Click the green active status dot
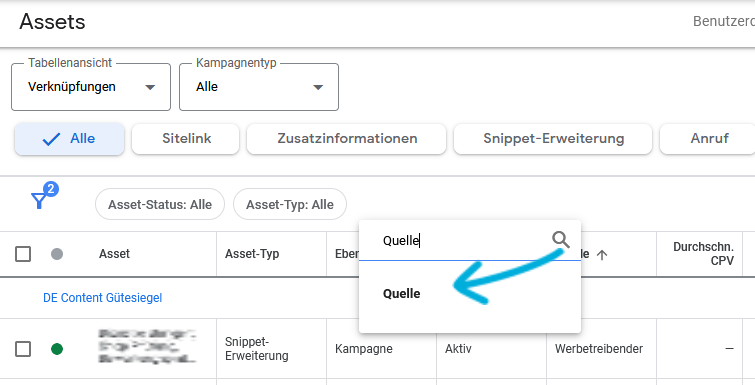This screenshot has height=385, width=755. click(57, 348)
